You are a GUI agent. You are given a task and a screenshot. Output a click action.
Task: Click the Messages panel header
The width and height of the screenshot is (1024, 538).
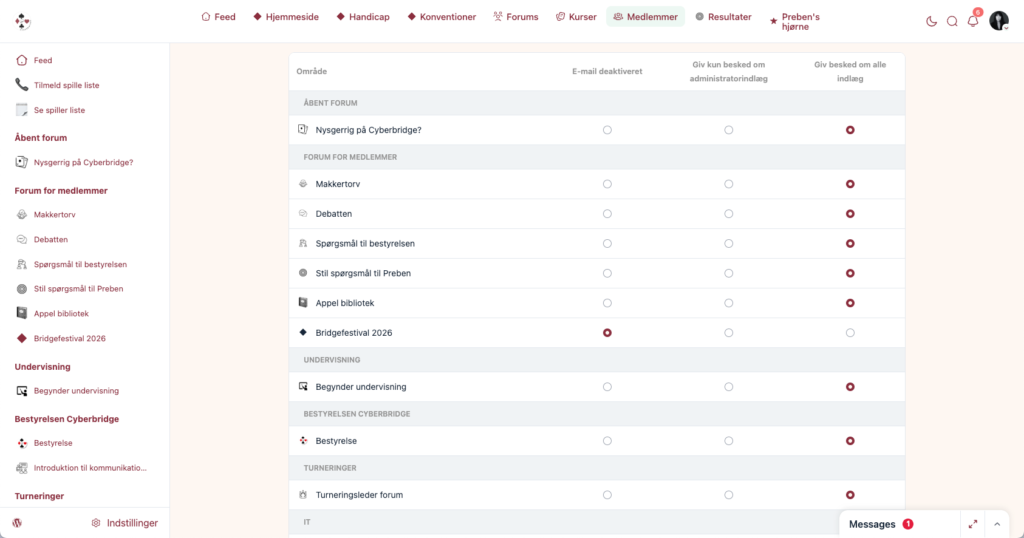coord(872,524)
